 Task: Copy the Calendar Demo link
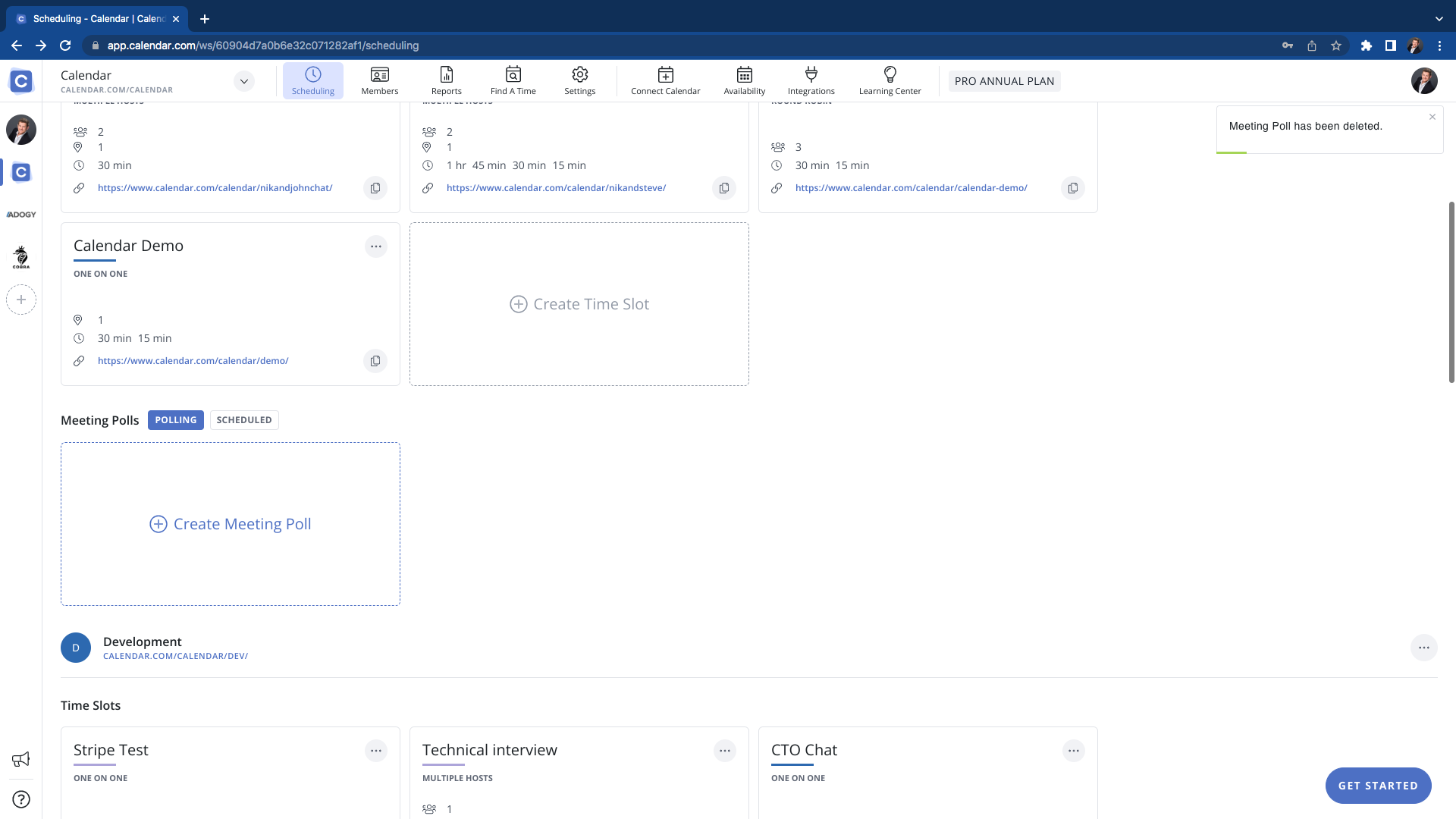[375, 361]
